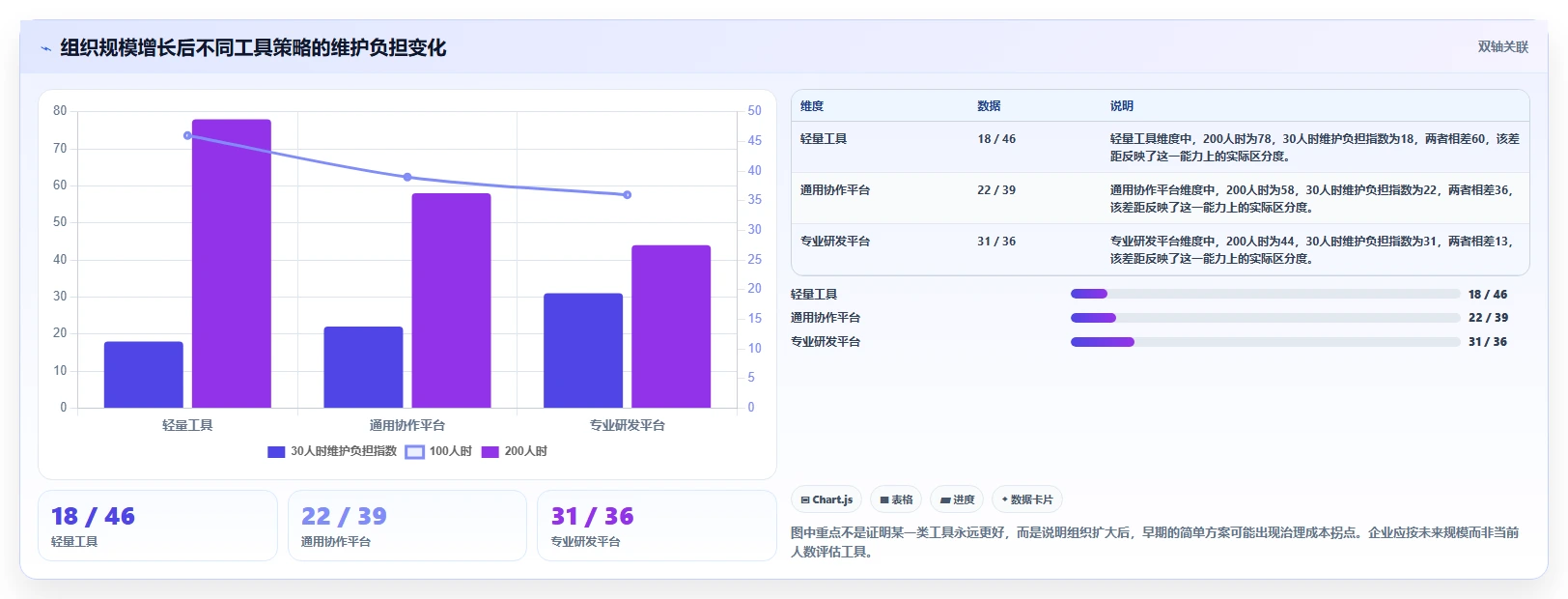Click the 轻量工具 progress bar
1568x599 pixels.
(x=1265, y=294)
